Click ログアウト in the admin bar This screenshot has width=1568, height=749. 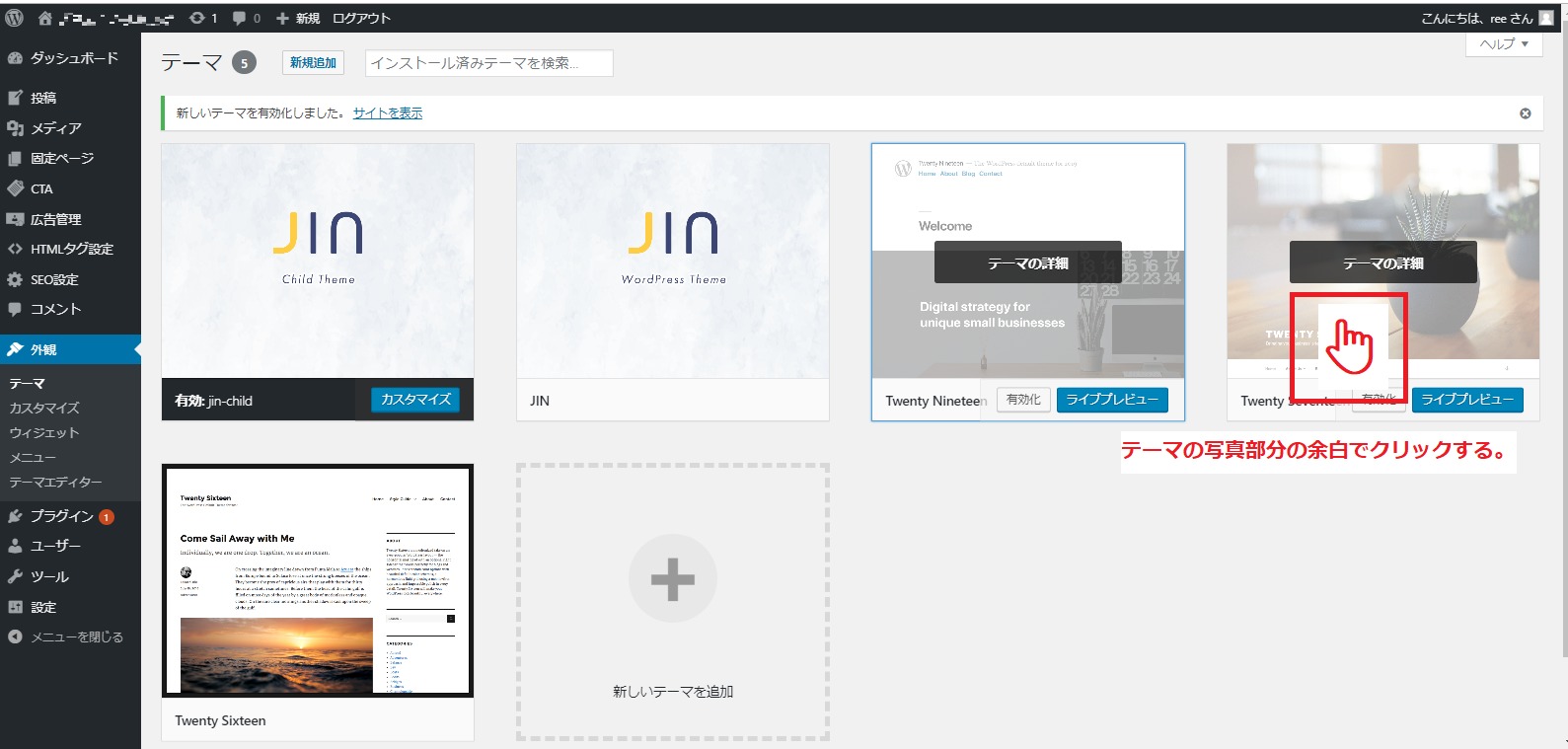click(x=361, y=18)
